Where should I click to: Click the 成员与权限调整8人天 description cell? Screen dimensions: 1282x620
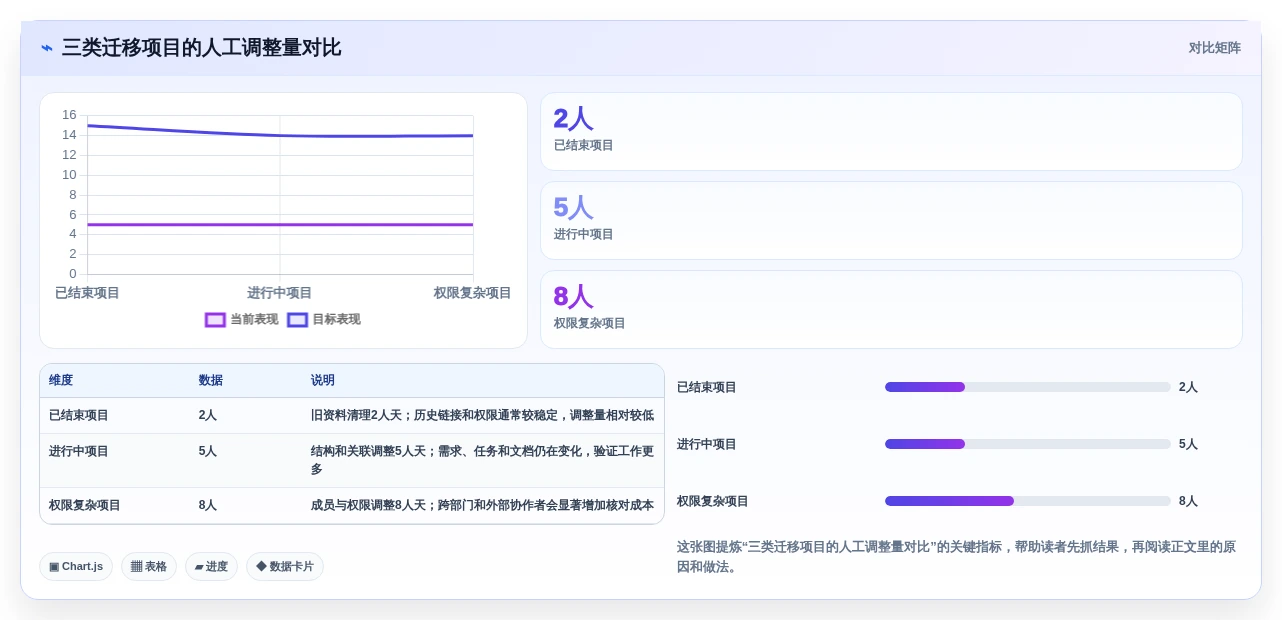[x=482, y=505]
